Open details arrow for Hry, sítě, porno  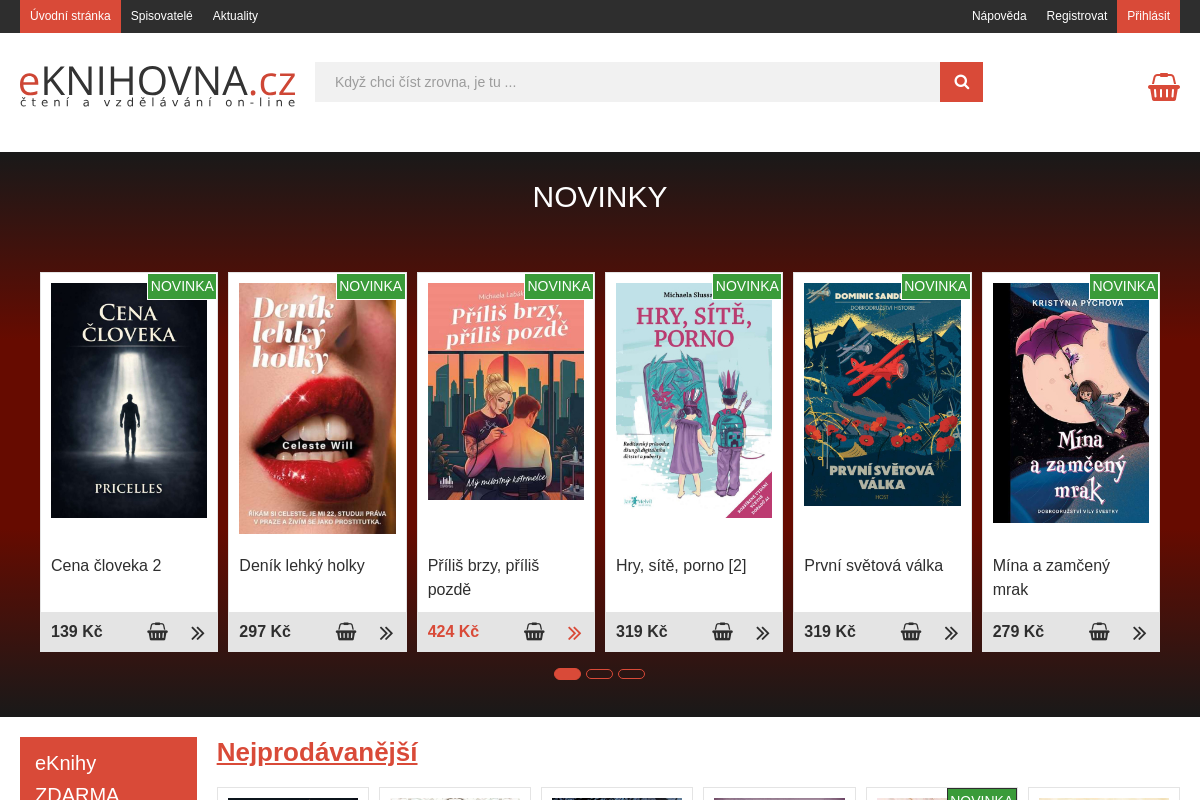click(x=763, y=633)
